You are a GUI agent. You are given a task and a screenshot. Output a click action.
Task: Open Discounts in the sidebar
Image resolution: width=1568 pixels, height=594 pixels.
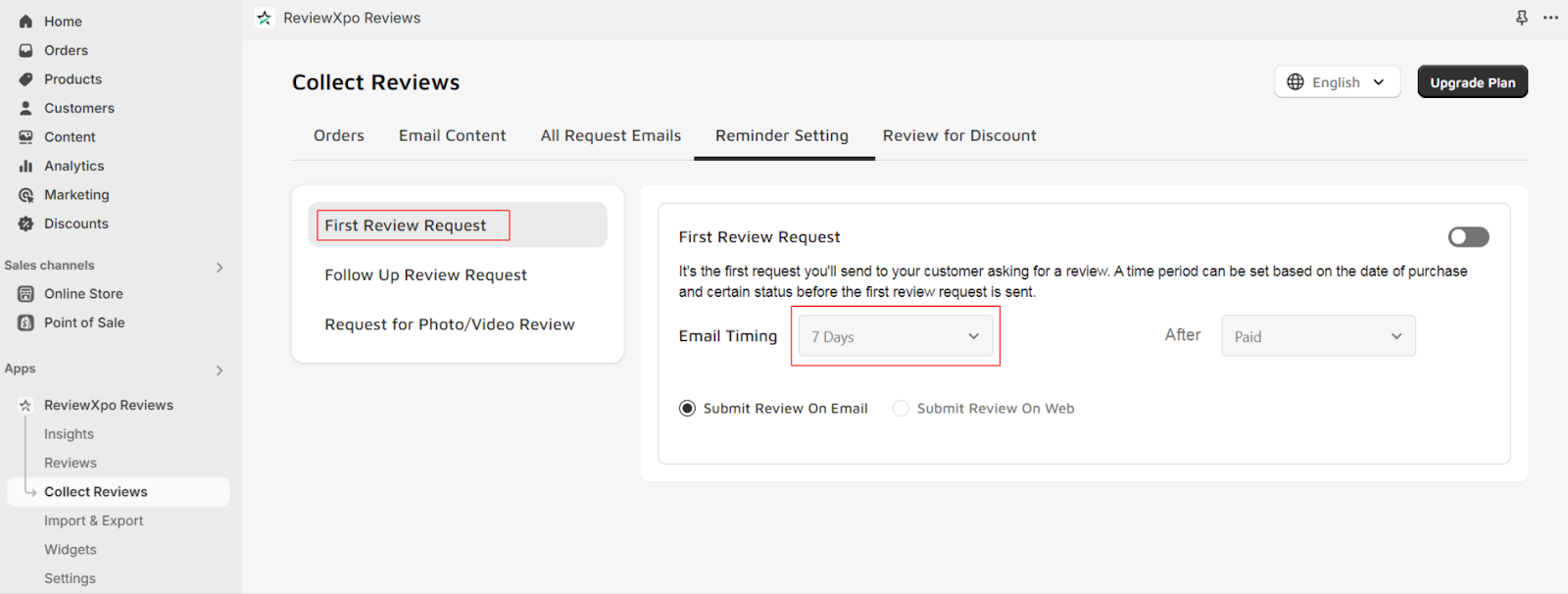[76, 223]
